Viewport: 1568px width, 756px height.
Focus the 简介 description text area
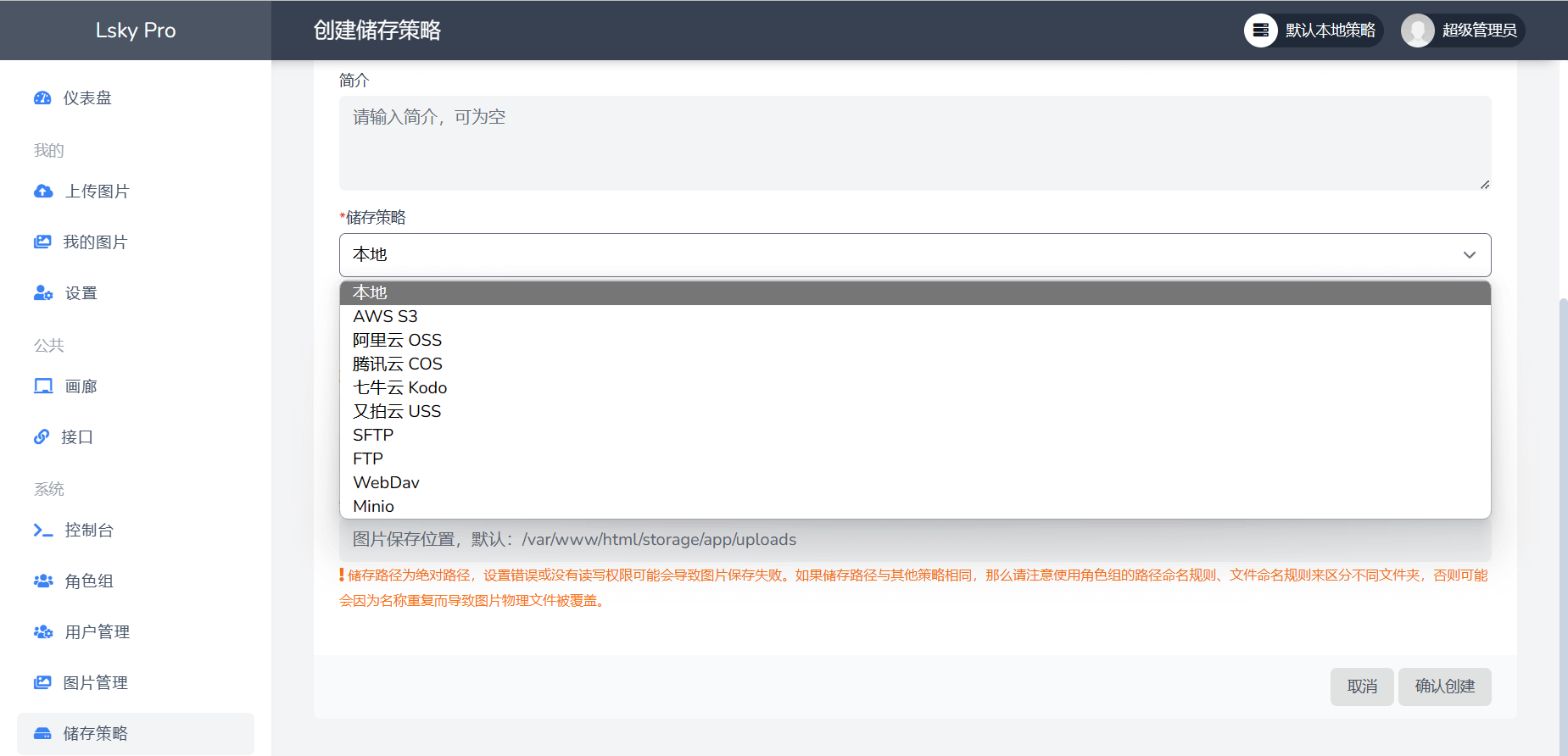point(914,142)
